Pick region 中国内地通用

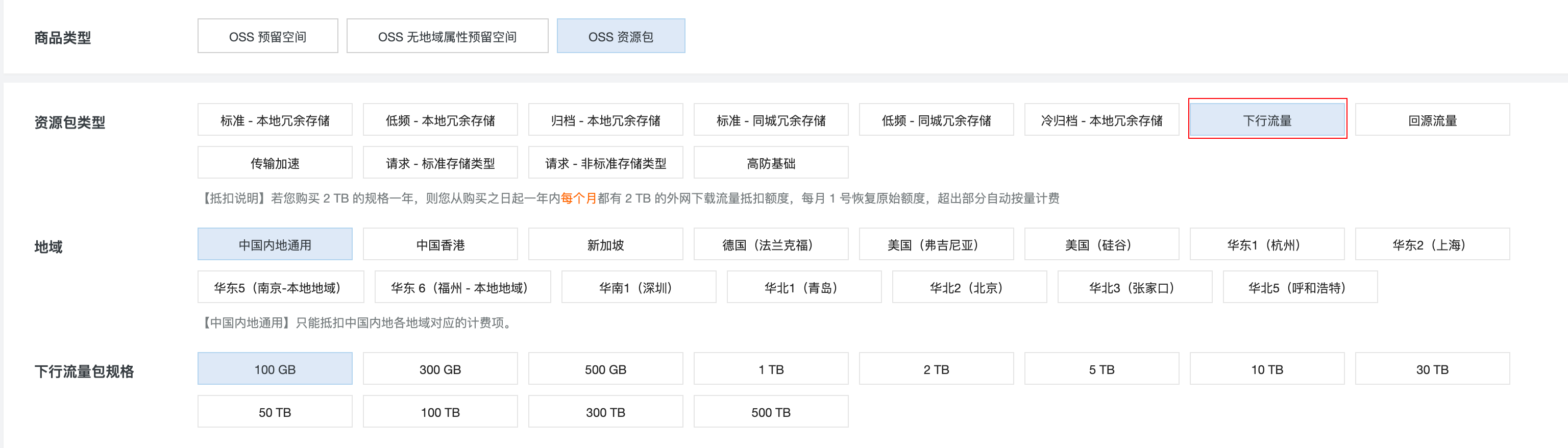[x=275, y=244]
